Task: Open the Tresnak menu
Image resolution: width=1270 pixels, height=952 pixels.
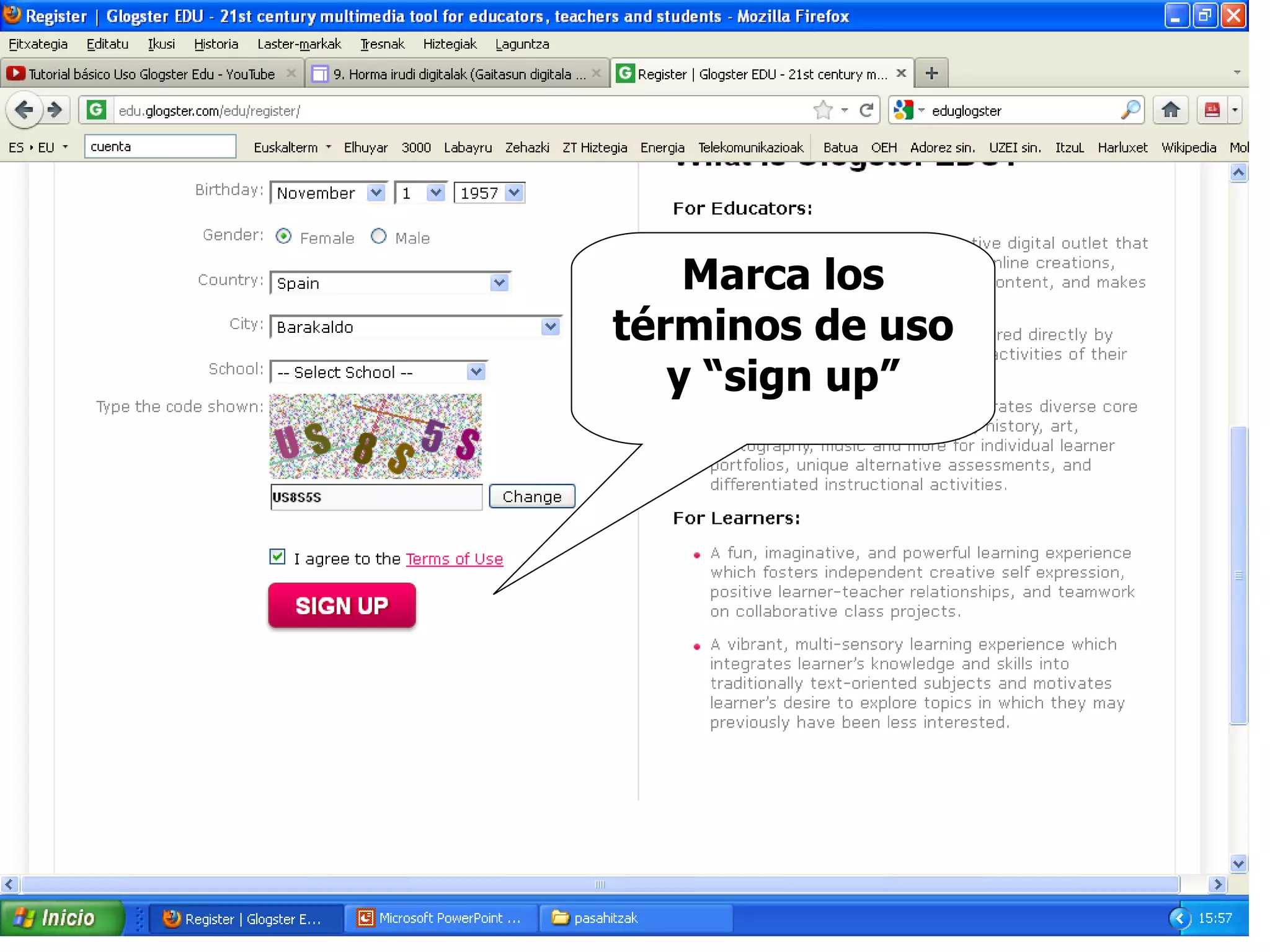Action: (382, 44)
